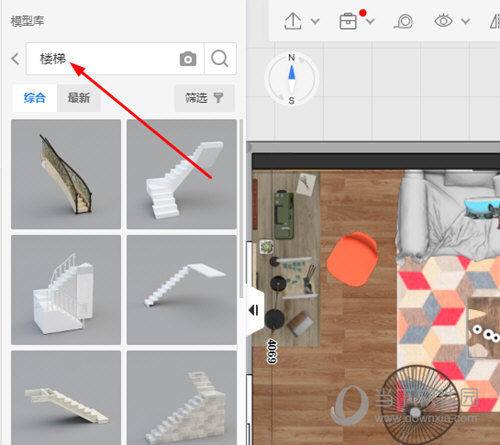Expand the toolbox dropdown arrow

(x=370, y=22)
